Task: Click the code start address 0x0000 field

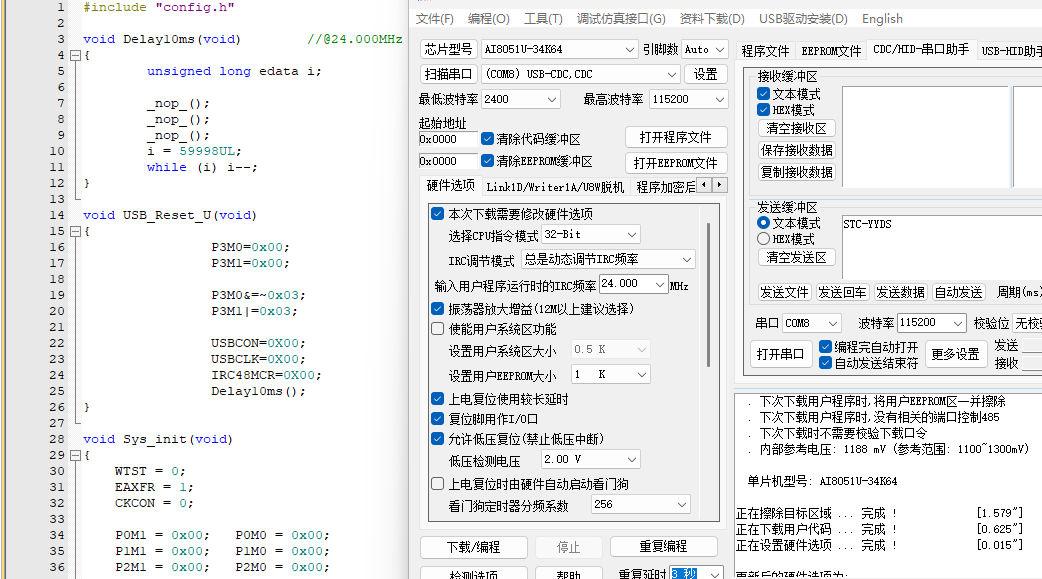Action: point(448,139)
